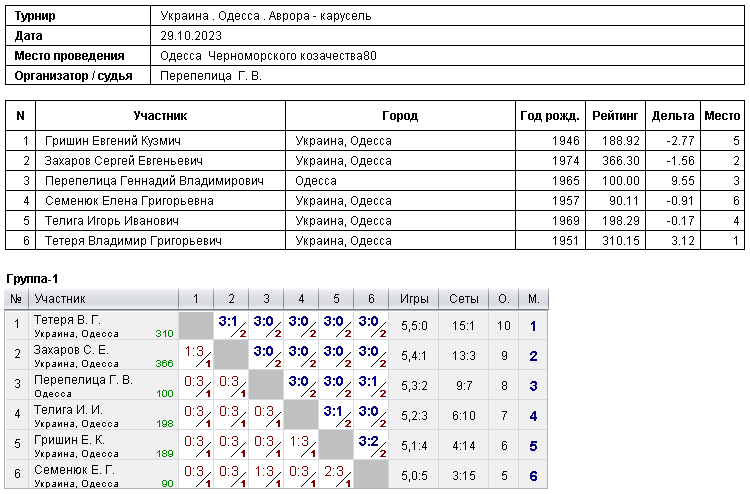Click the Рейтинг column header

[615, 116]
